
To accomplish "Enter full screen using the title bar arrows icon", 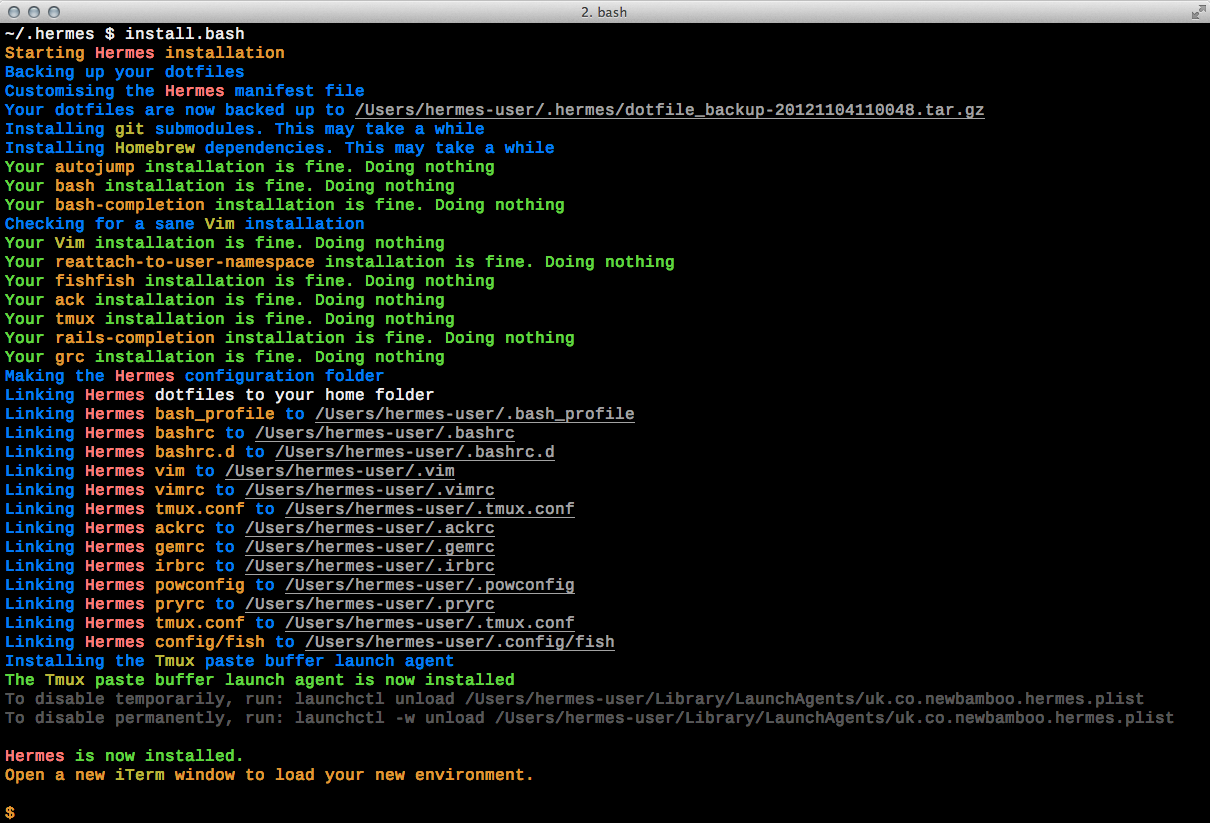I will click(1197, 12).
